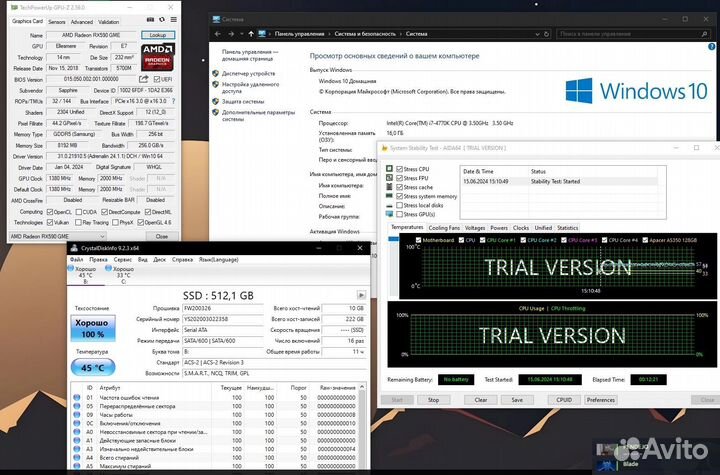Click the Save button in AIDA64
Image resolution: width=720 pixels, height=475 pixels.
coord(517,400)
